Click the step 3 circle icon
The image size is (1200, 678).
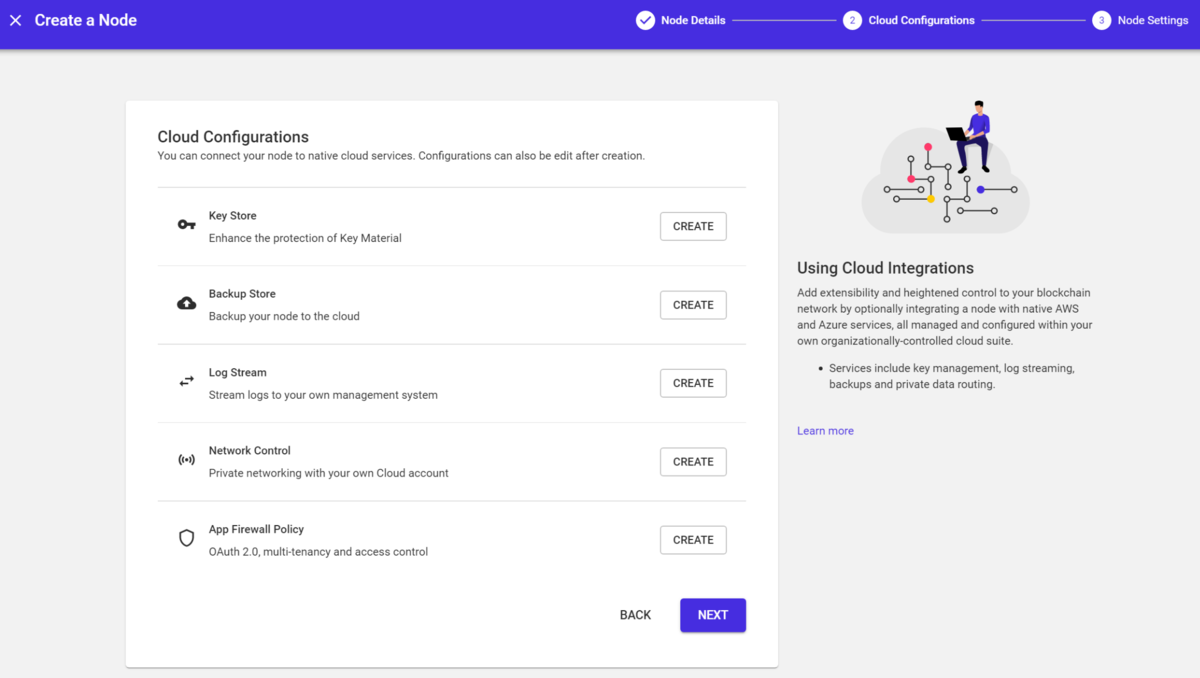(x=1101, y=20)
